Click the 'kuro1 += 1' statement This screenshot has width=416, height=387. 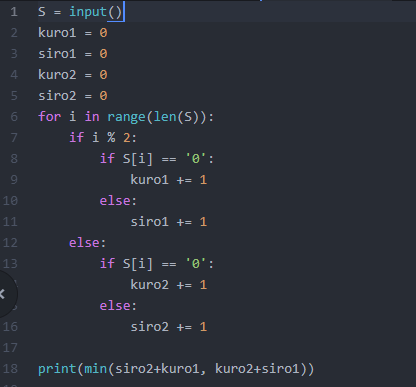coord(169,180)
